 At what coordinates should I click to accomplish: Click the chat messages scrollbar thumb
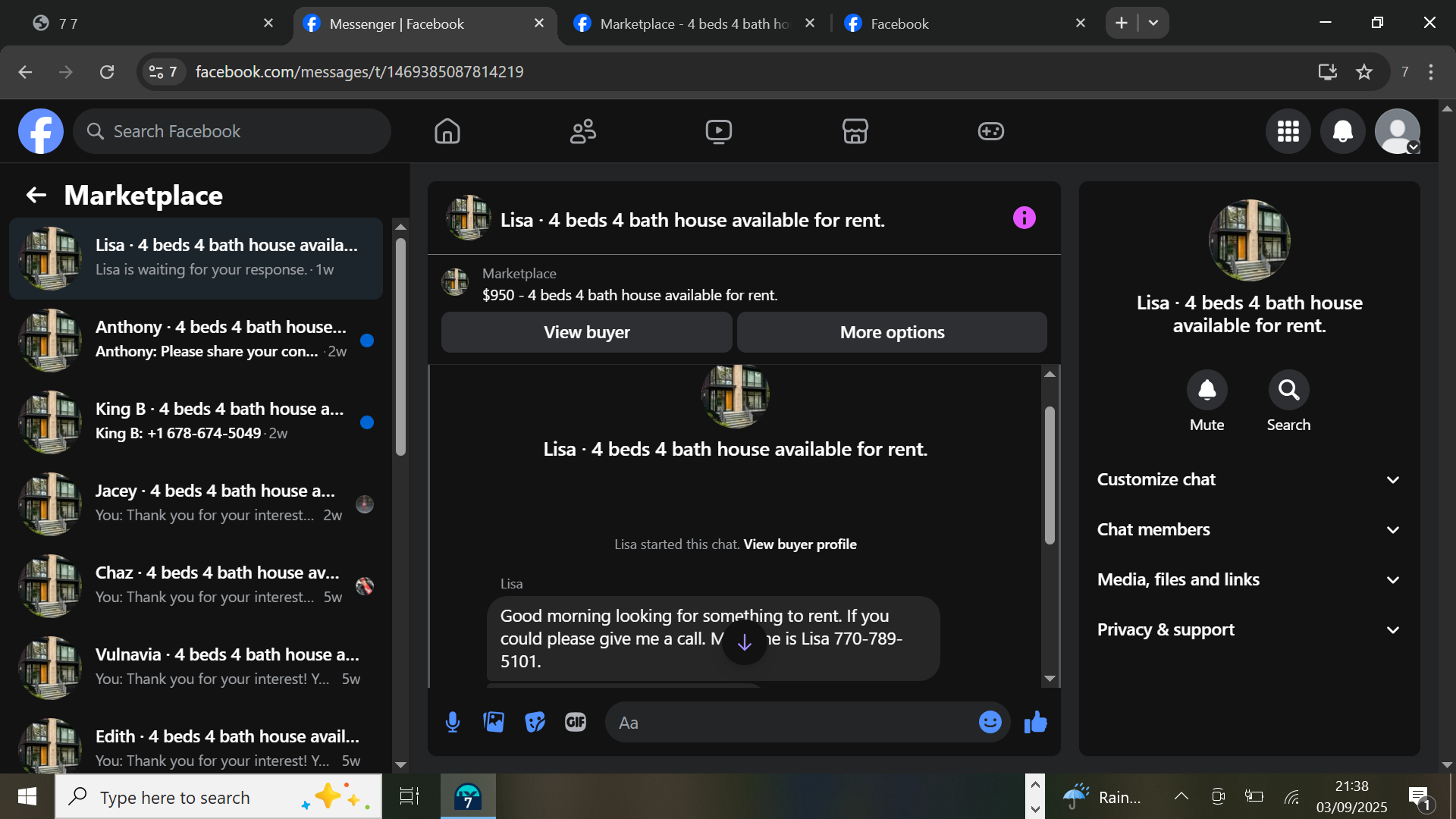click(1050, 475)
